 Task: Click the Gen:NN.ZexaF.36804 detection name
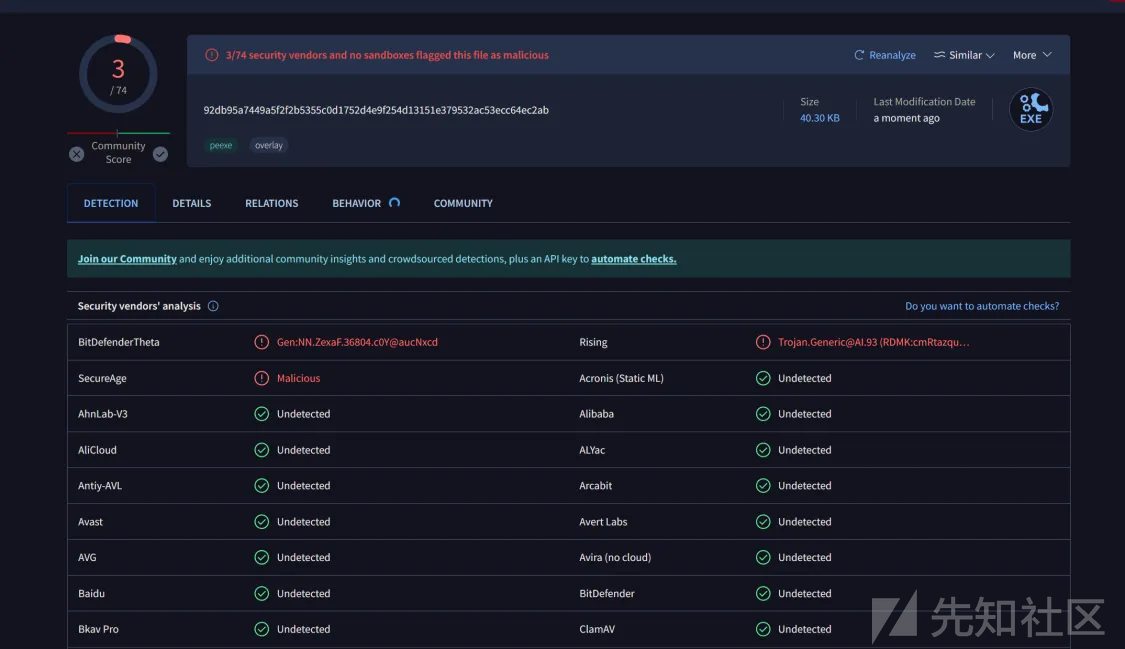(x=357, y=342)
